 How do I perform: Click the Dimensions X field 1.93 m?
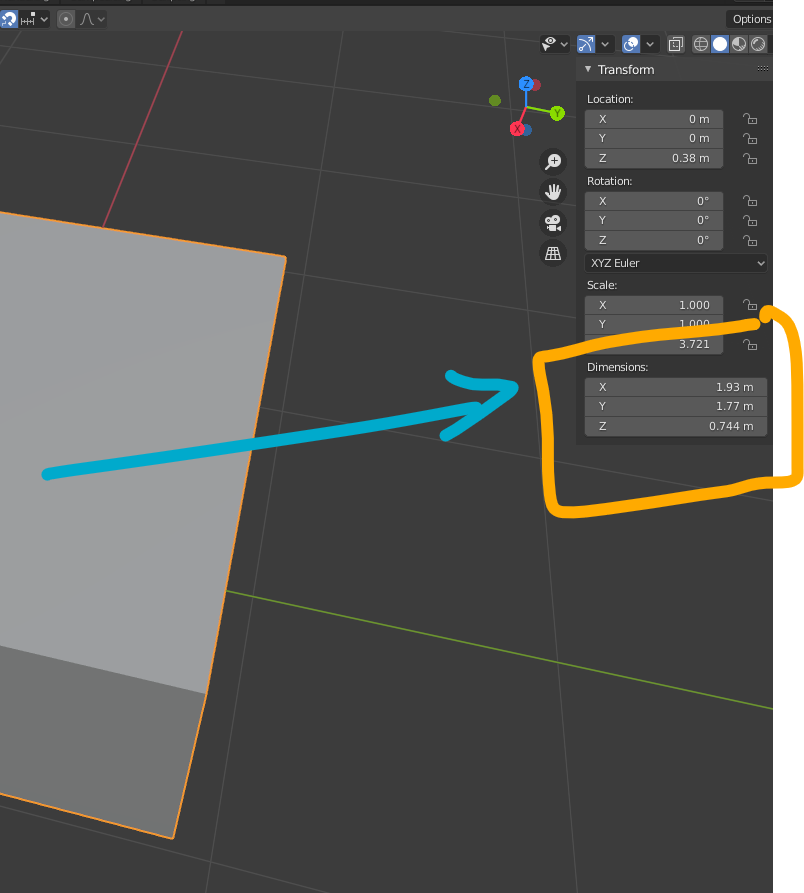676,387
